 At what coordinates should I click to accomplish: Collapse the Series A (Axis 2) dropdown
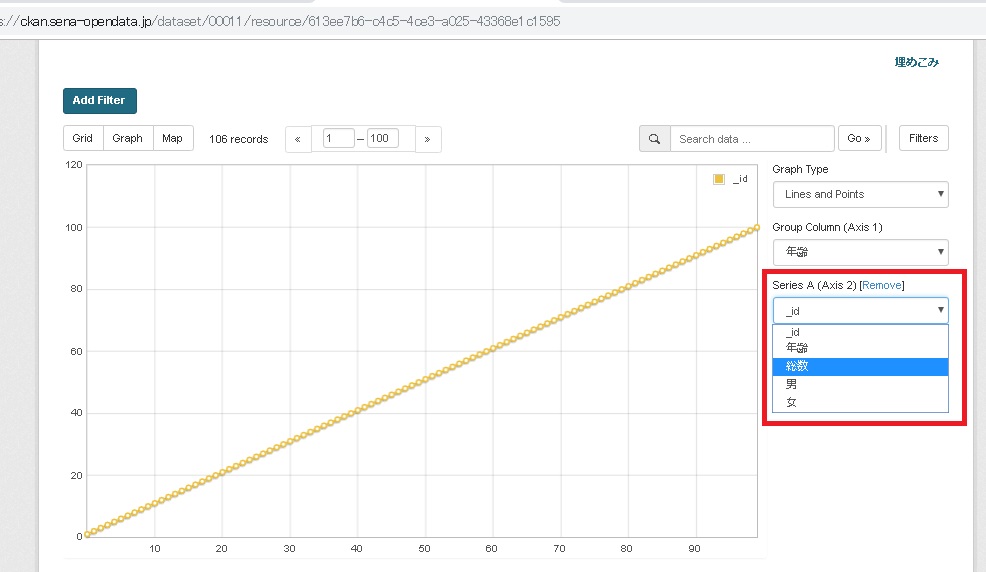click(860, 311)
